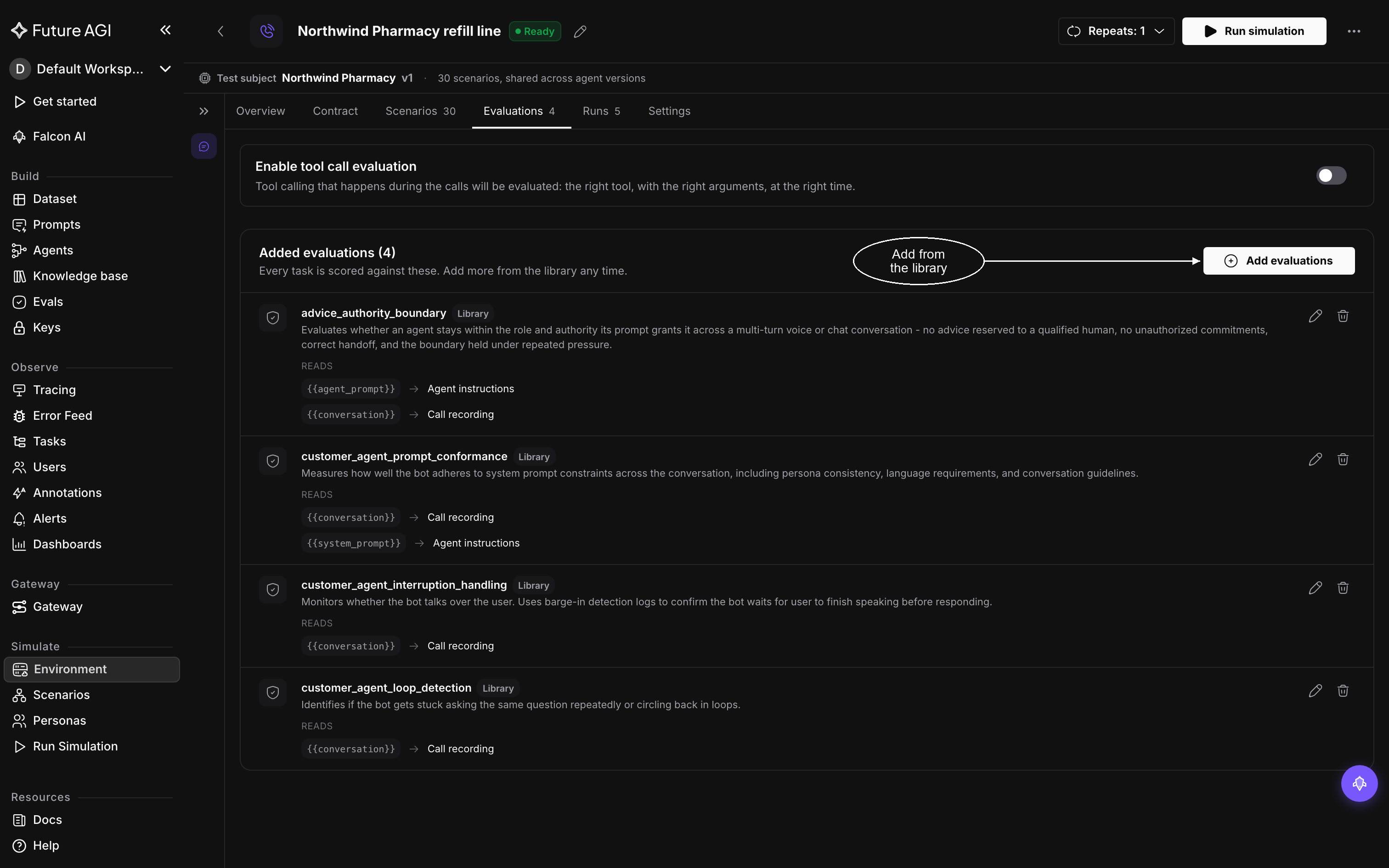Open the floating Falcon AI assistant button
This screenshot has width=1389, height=868.
coord(1359,783)
